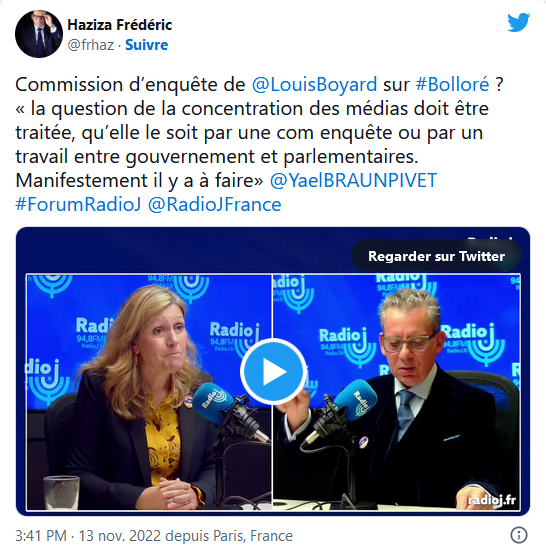Click the 'depuis Paris, France' location text

pyautogui.click(x=229, y=536)
